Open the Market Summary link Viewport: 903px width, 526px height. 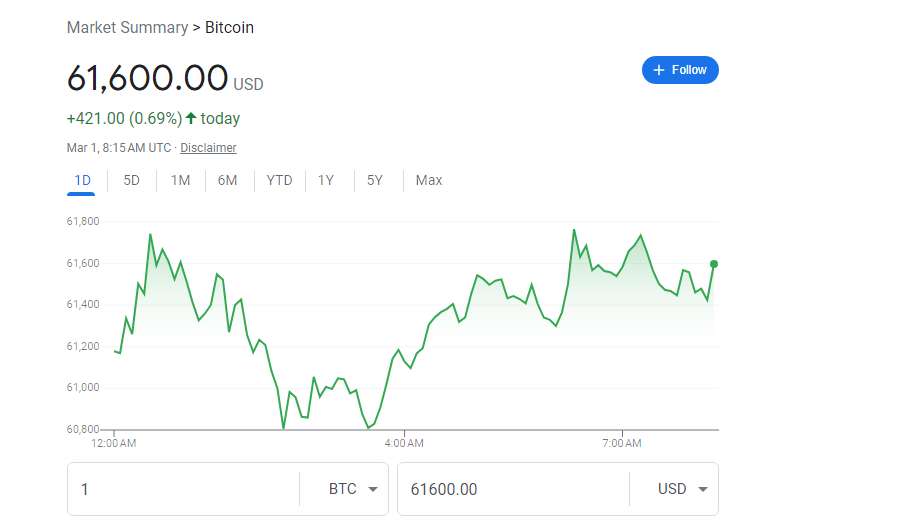(127, 28)
